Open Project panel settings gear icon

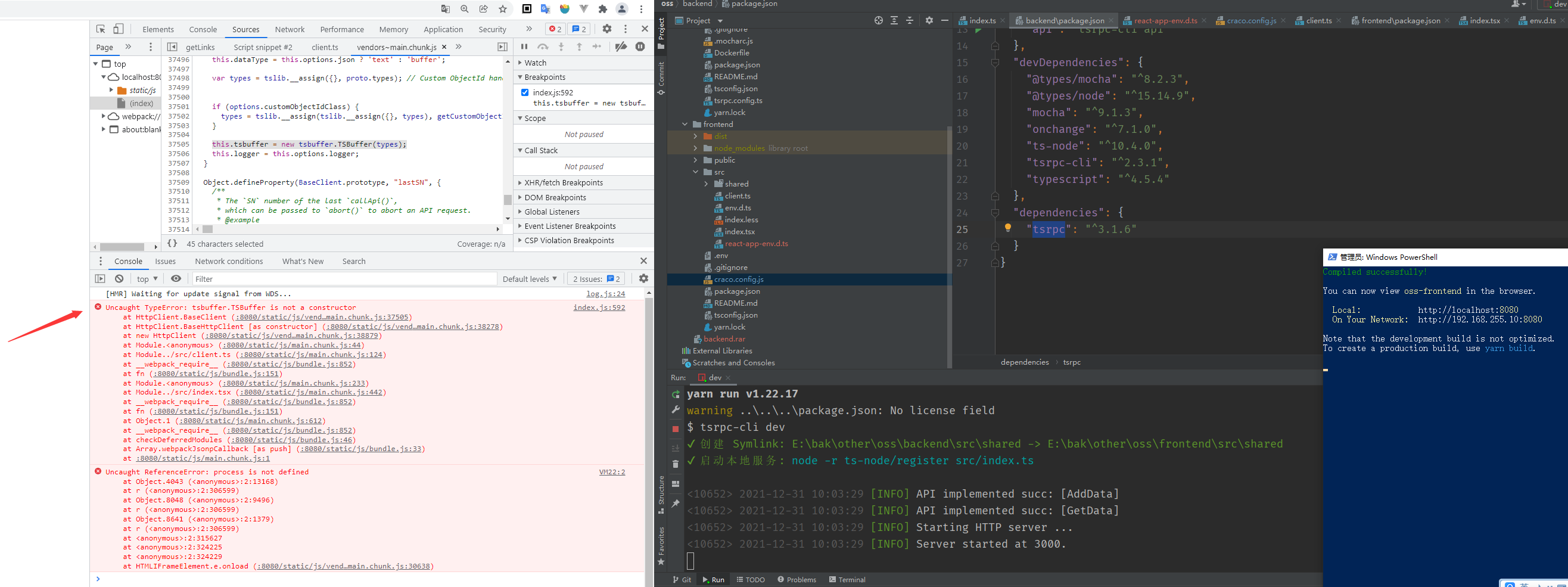929,20
